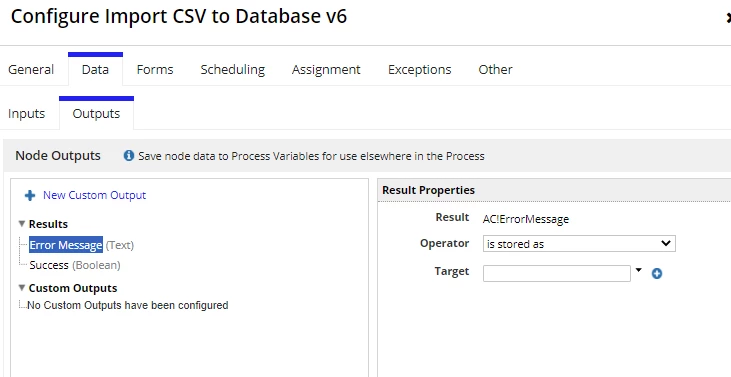Image resolution: width=731 pixels, height=377 pixels.
Task: Select the Outputs sub-tab
Action: (97, 114)
